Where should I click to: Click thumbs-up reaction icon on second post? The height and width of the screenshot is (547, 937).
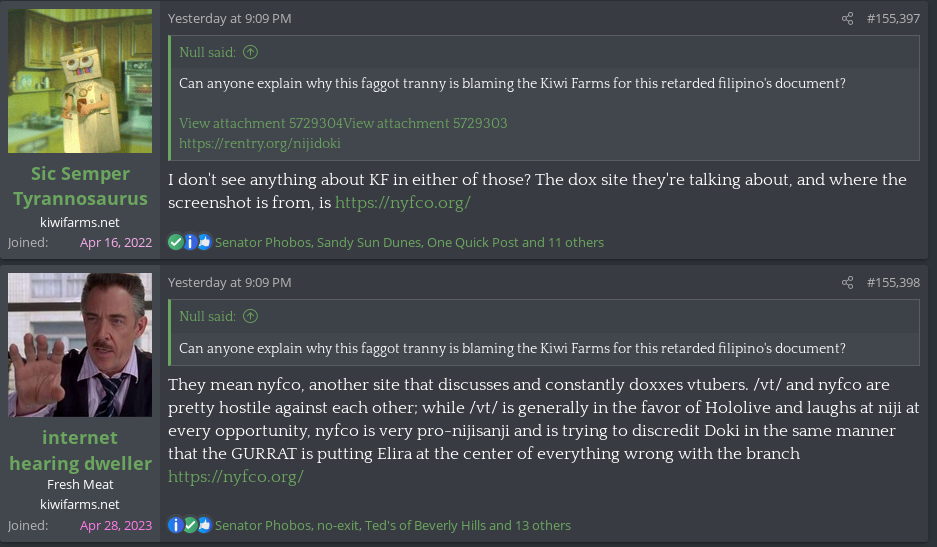204,525
